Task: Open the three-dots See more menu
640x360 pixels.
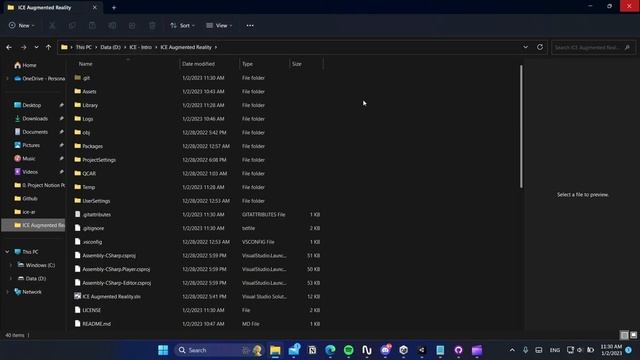Action: [x=250, y=26]
